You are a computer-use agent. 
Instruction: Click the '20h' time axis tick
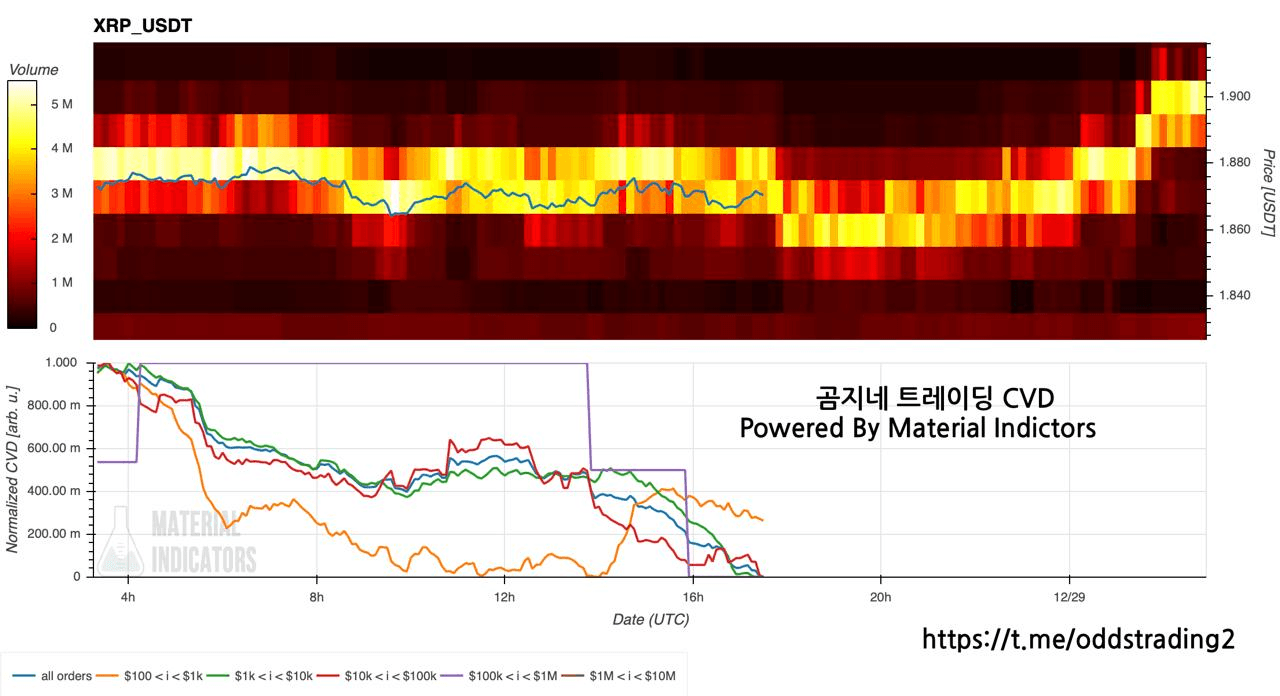point(881,597)
